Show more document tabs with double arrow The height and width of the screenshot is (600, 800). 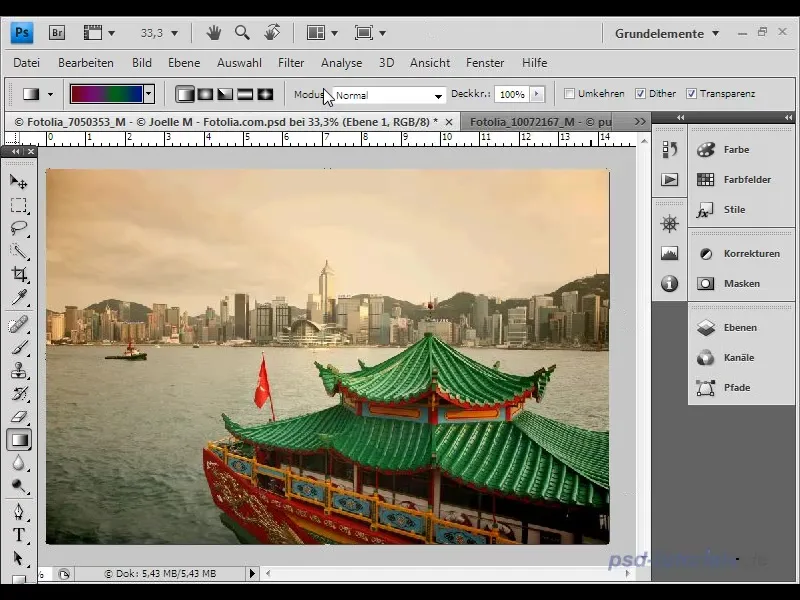pyautogui.click(x=640, y=121)
